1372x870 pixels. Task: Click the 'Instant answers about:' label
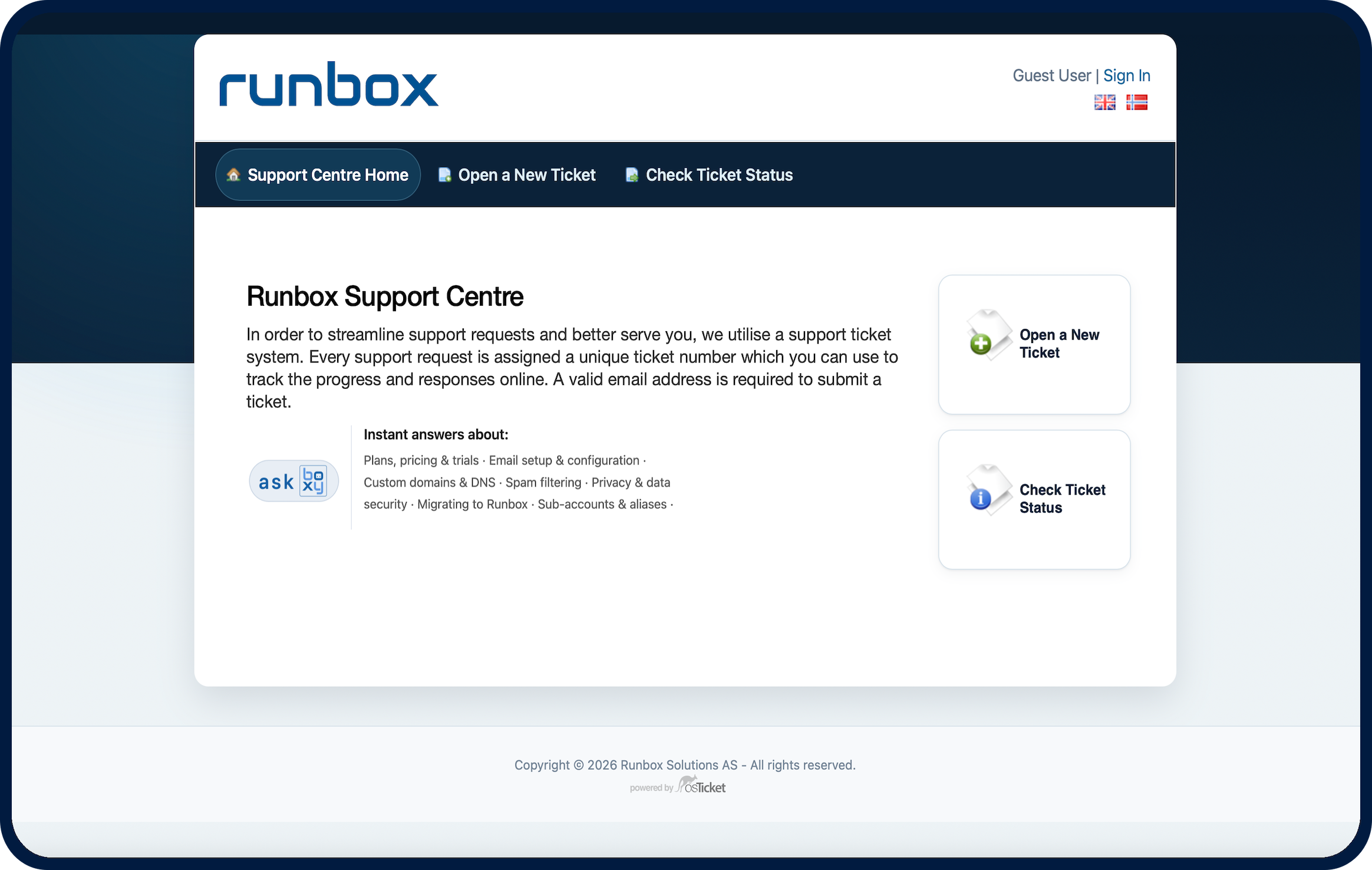coord(436,434)
